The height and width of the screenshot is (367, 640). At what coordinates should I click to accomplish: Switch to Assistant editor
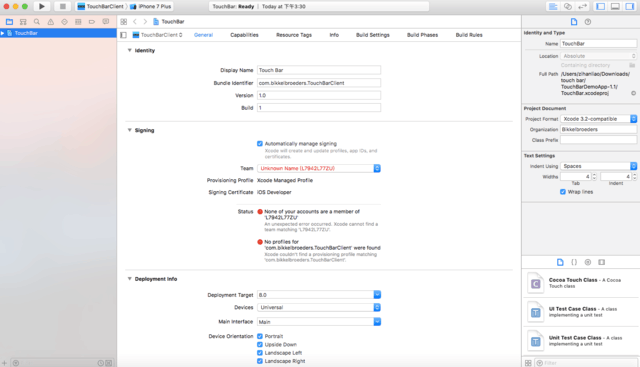pyautogui.click(x=568, y=7)
